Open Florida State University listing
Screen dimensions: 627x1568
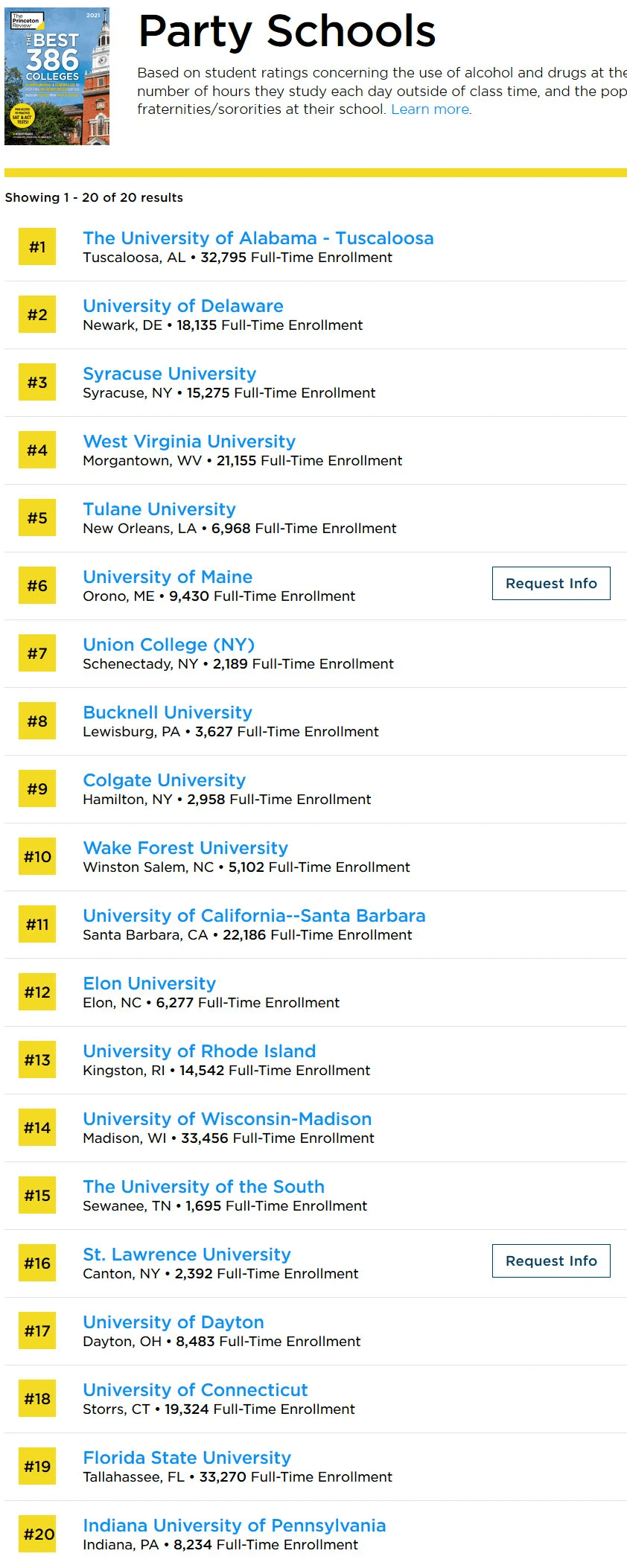(187, 1458)
